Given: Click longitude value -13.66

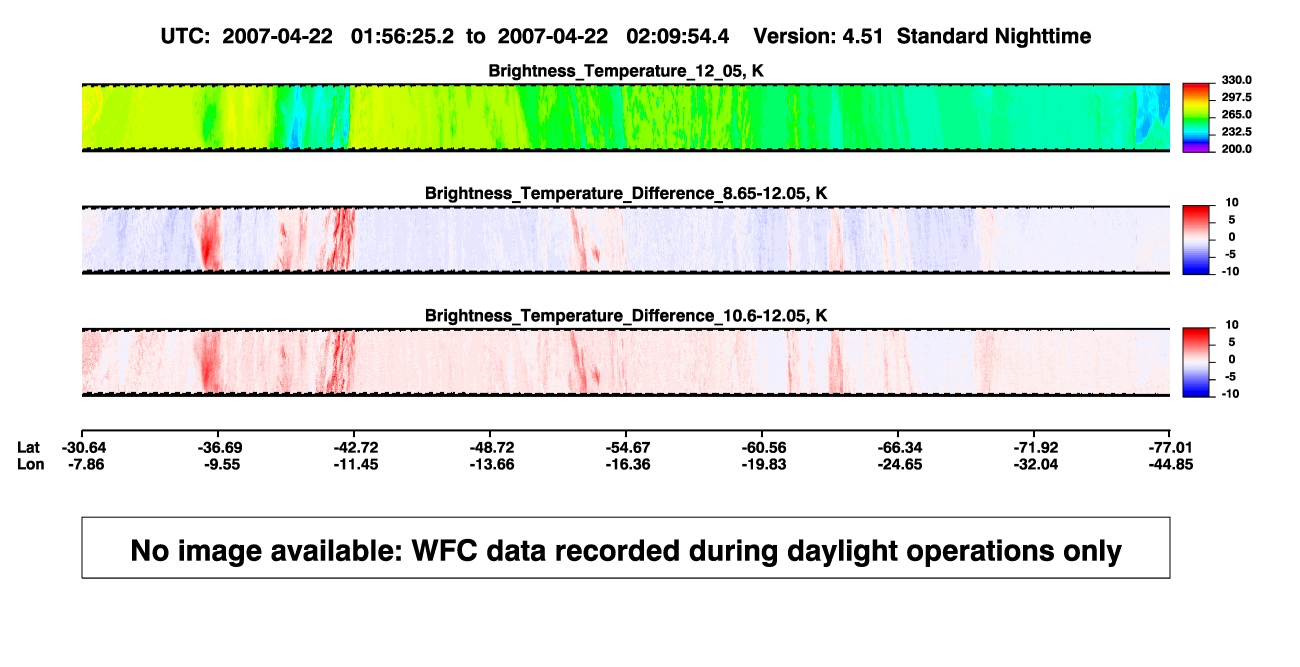Looking at the screenshot, I should (x=491, y=464).
